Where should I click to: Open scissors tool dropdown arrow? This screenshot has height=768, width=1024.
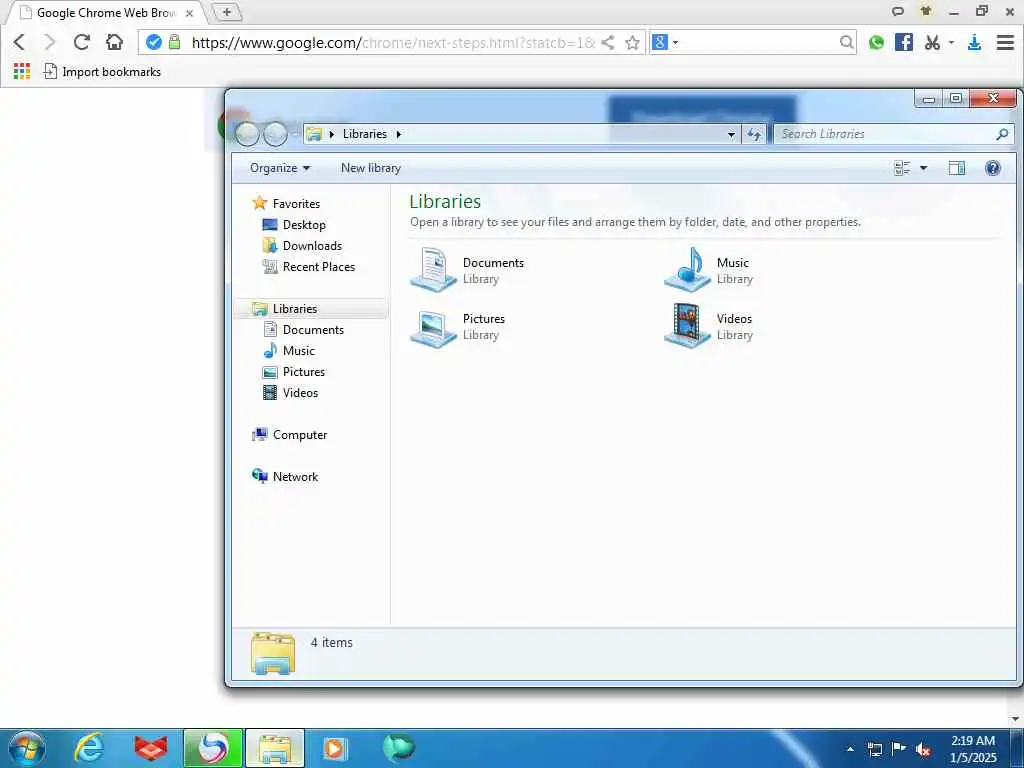[951, 42]
